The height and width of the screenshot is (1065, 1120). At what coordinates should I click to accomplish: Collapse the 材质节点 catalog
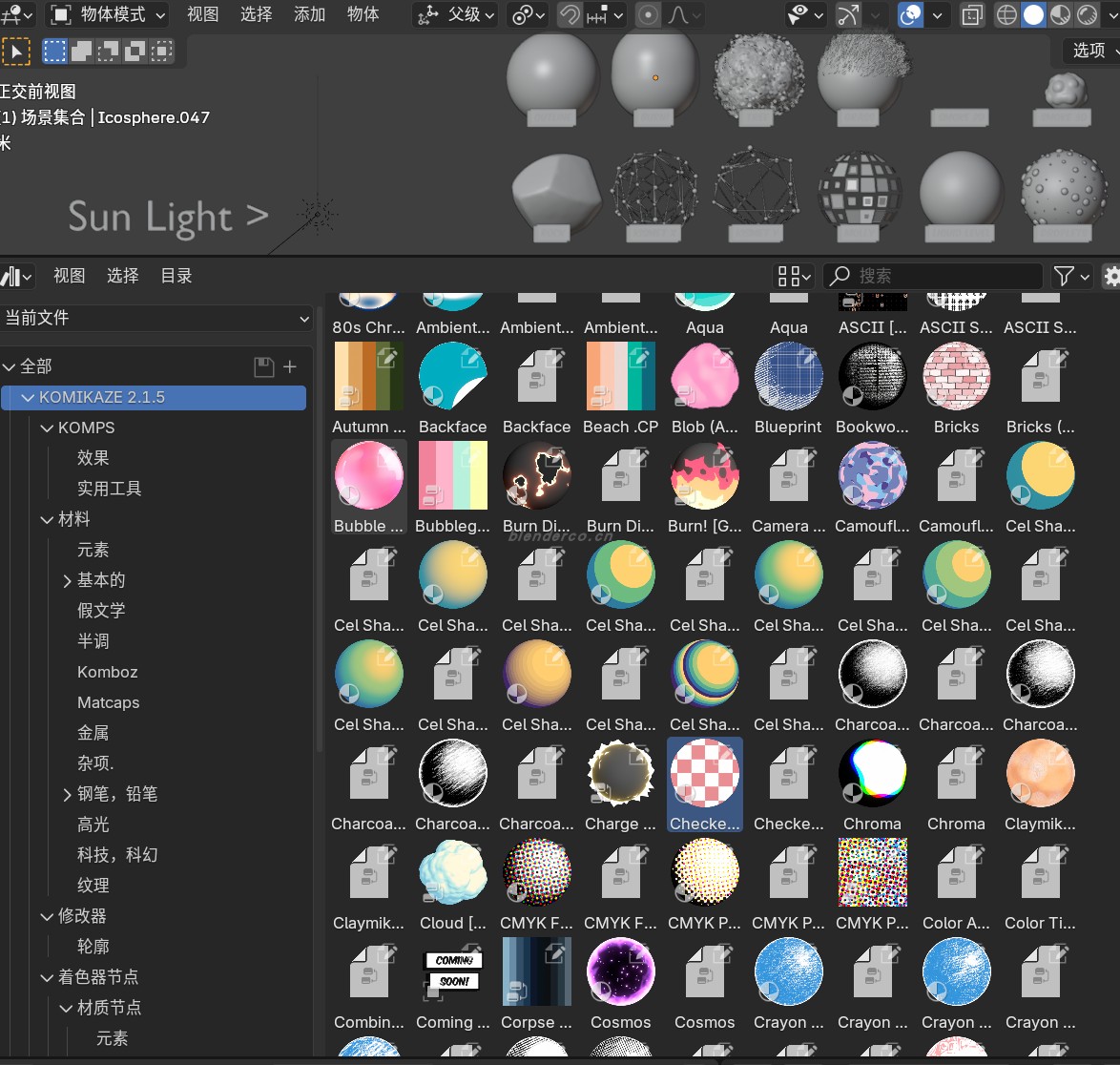click(x=67, y=1008)
